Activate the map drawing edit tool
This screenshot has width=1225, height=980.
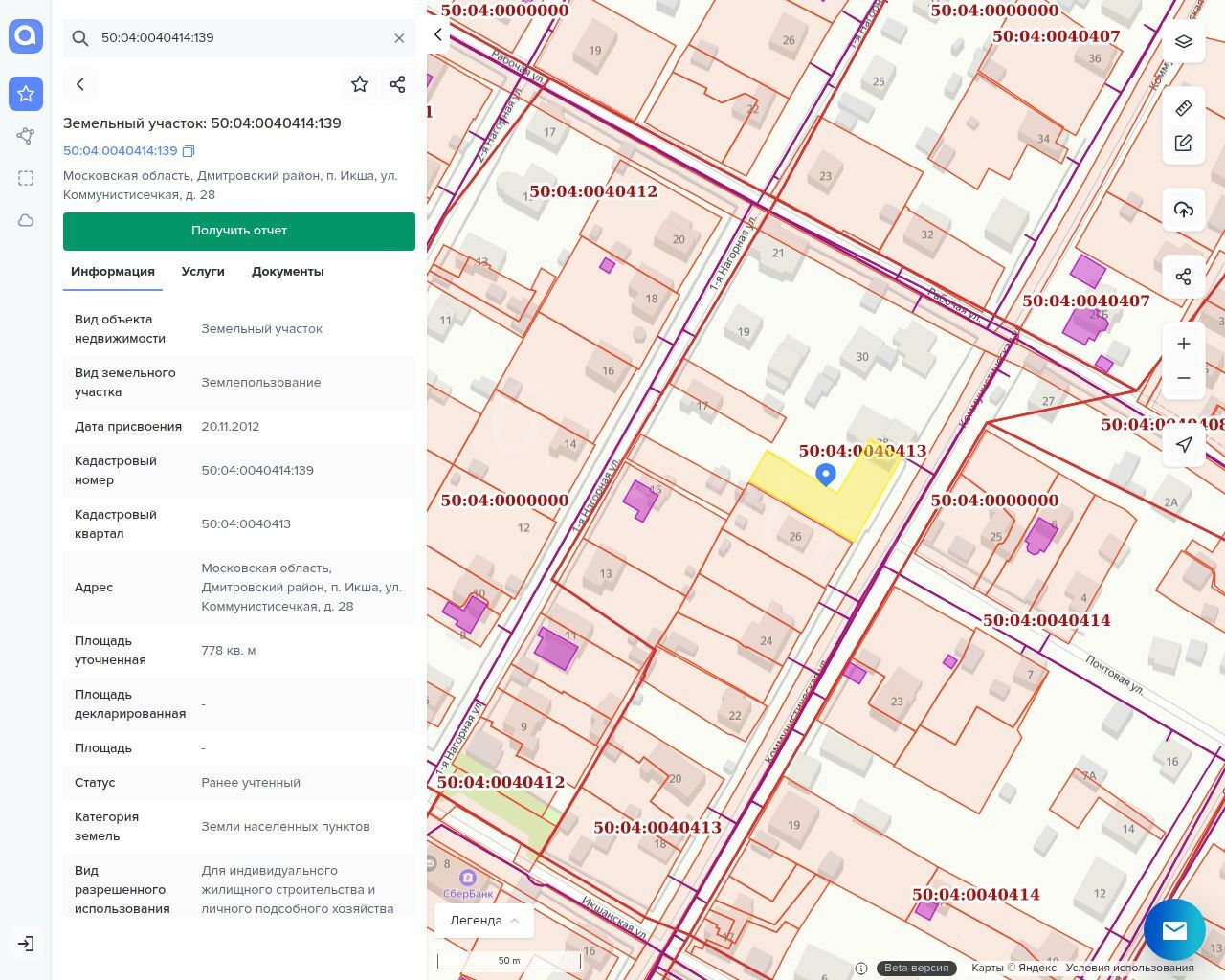click(1184, 144)
